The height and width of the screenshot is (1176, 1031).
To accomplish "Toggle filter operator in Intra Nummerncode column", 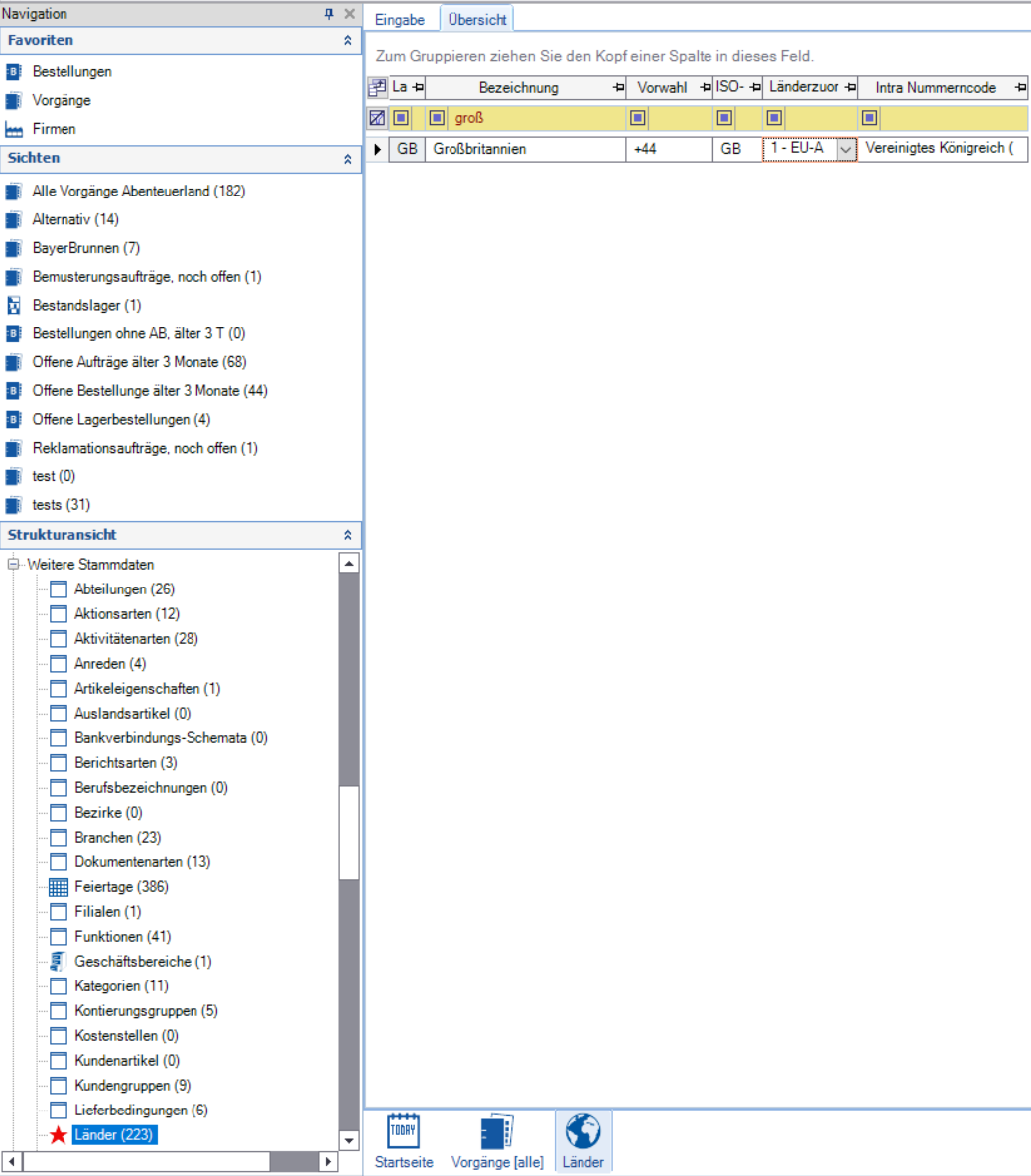I will [870, 118].
